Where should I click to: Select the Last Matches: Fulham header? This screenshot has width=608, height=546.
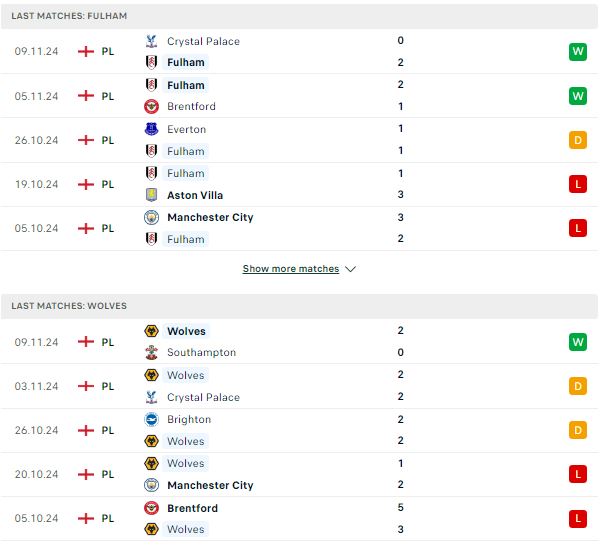299,16
